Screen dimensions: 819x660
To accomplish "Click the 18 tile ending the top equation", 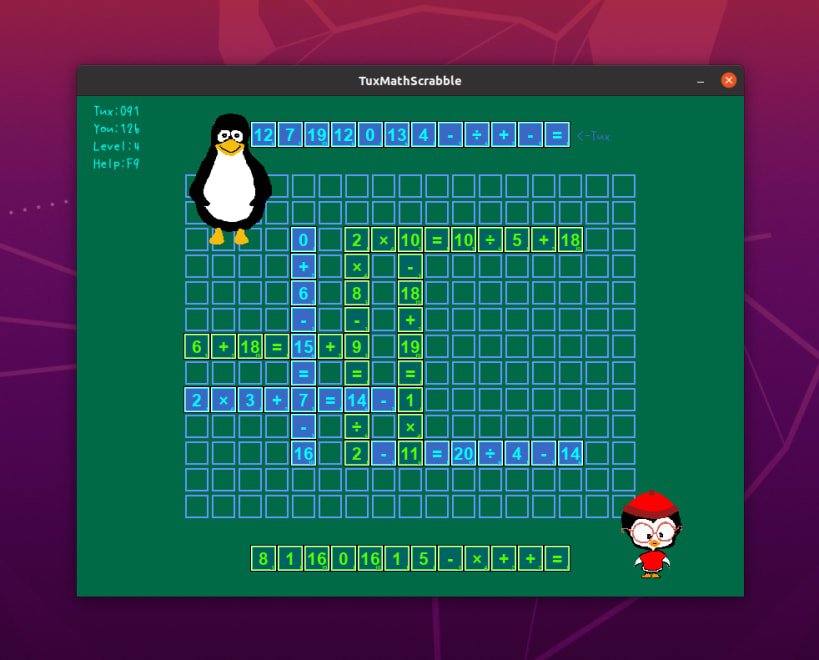I will tap(570, 240).
